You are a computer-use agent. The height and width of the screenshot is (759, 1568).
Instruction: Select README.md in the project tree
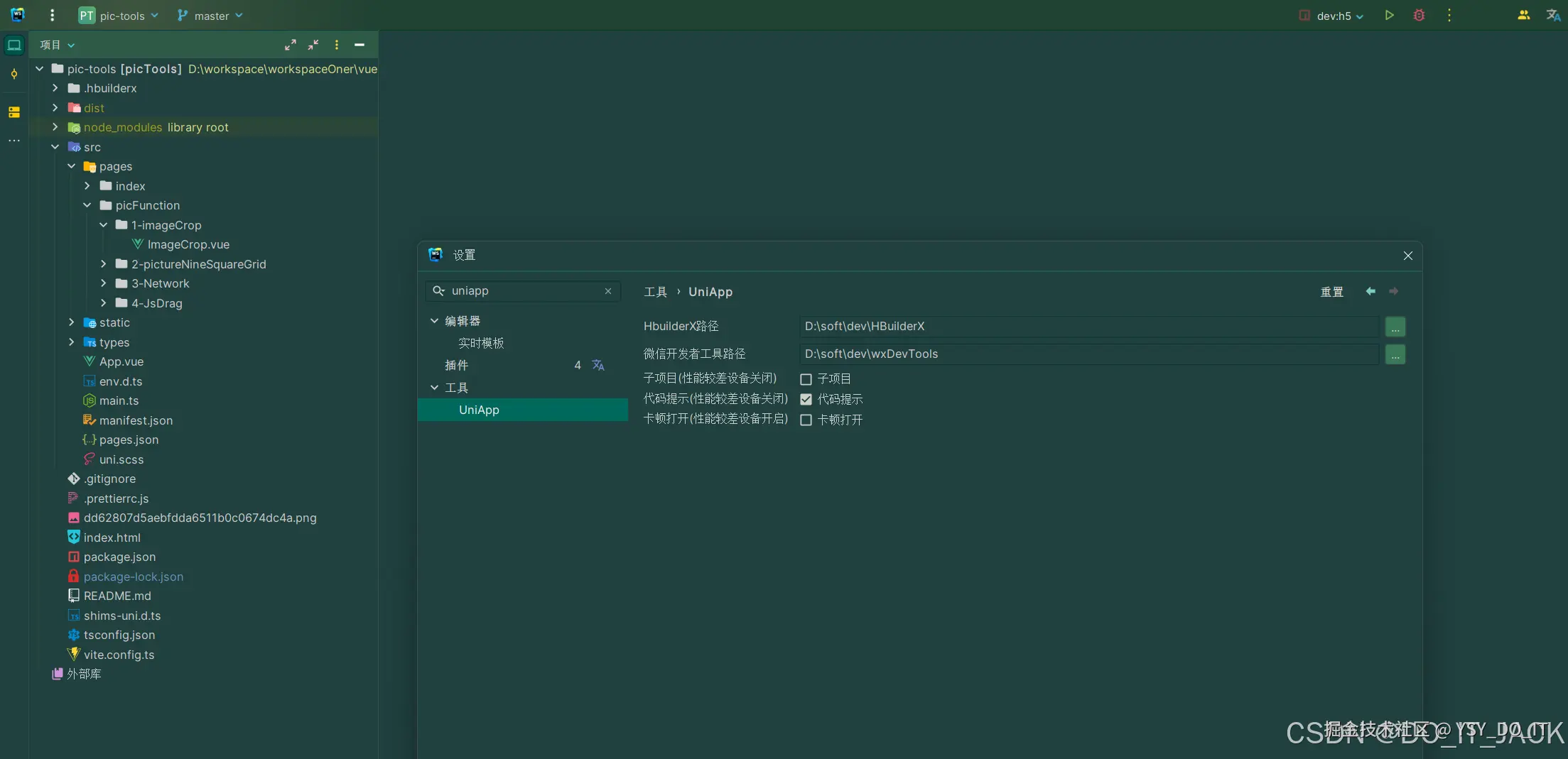tap(117, 596)
